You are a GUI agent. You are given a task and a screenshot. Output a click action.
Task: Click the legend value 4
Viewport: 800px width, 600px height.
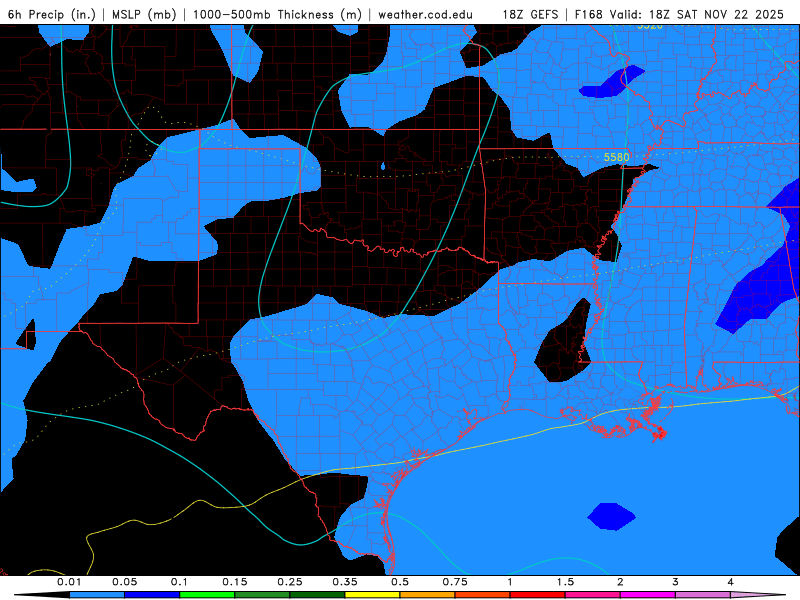[x=731, y=582]
